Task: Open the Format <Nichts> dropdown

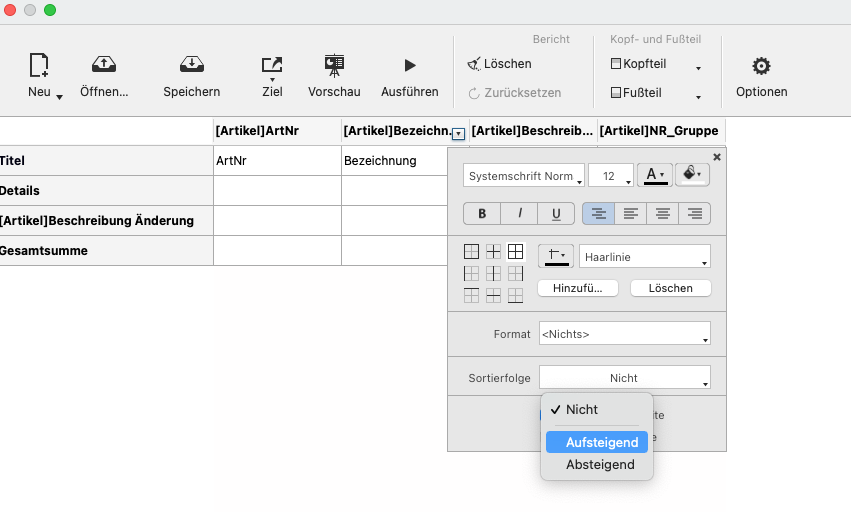Action: point(624,334)
